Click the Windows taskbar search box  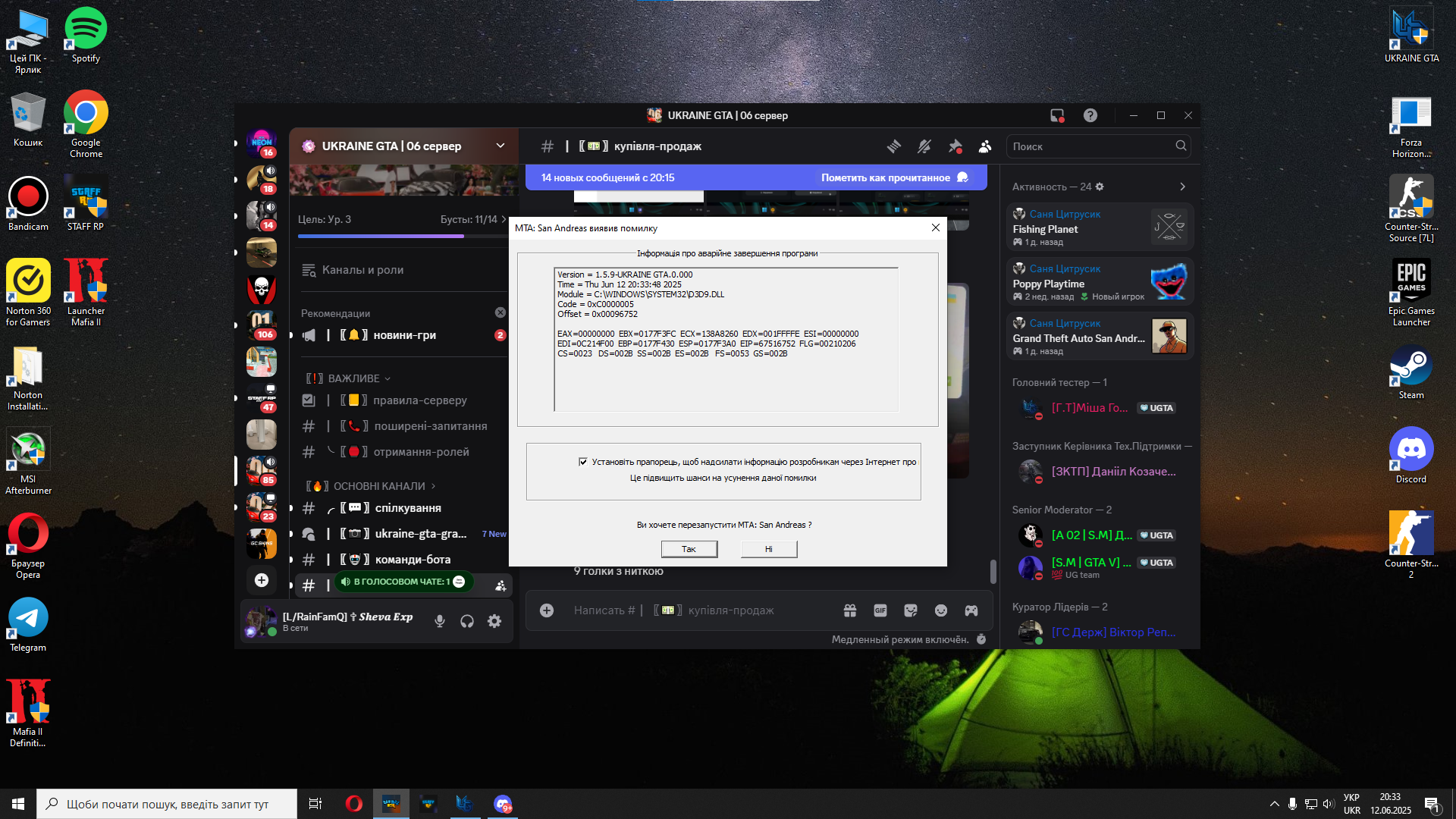click(x=167, y=804)
